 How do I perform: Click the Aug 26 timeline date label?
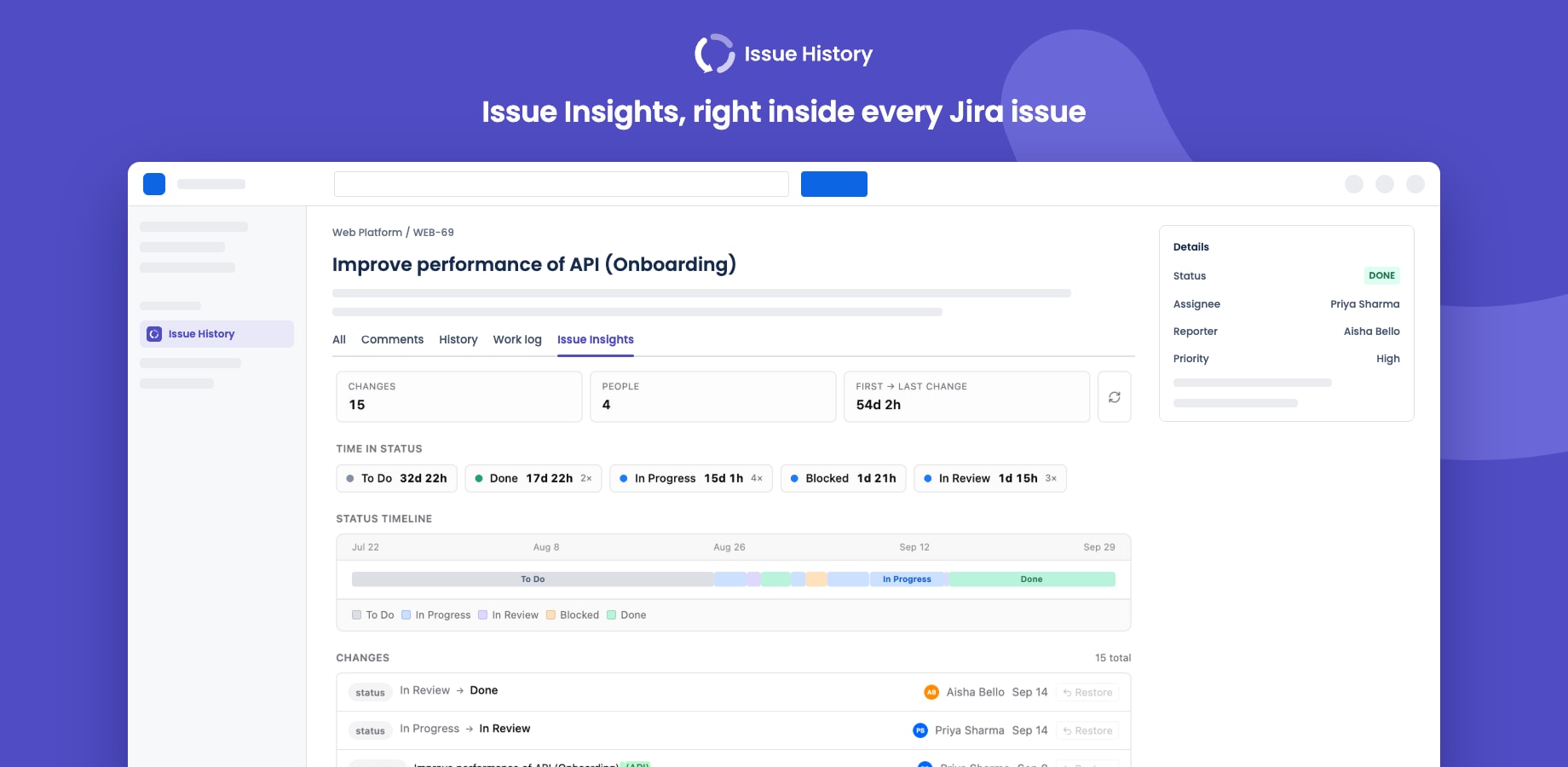[x=729, y=547]
